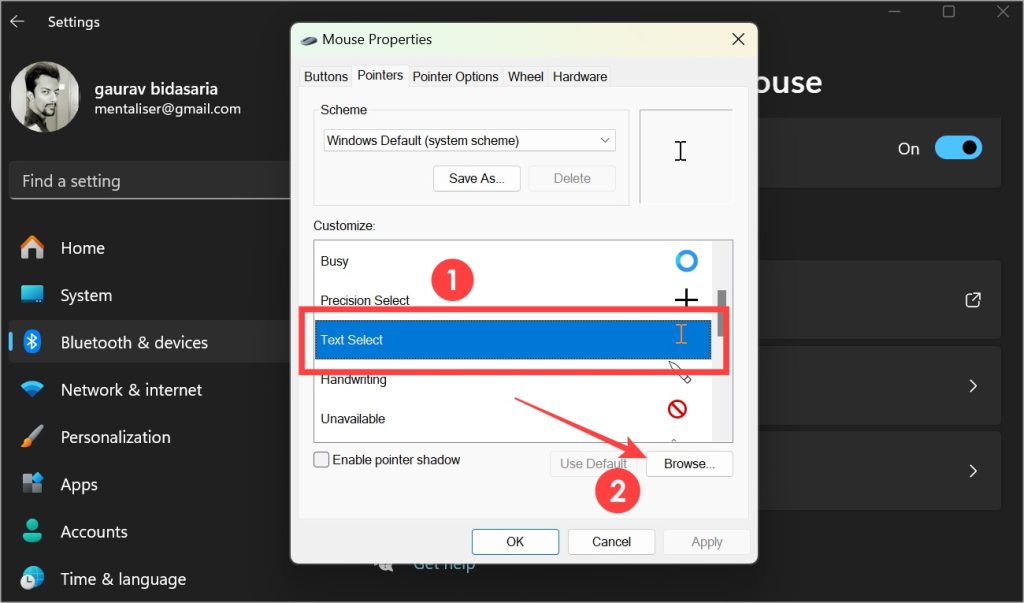Select the Busy pointer row

click(513, 261)
